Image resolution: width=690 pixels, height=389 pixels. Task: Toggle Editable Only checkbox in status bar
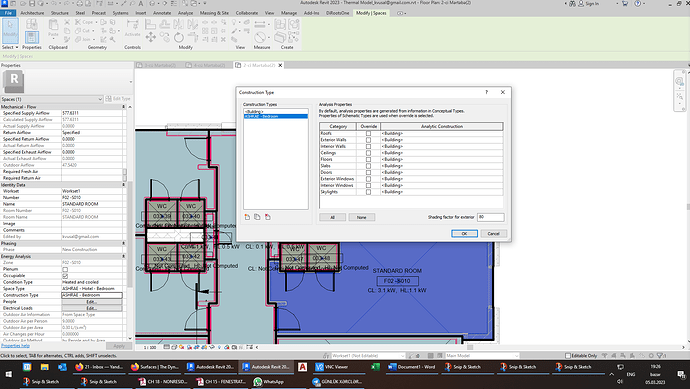pyautogui.click(x=568, y=356)
